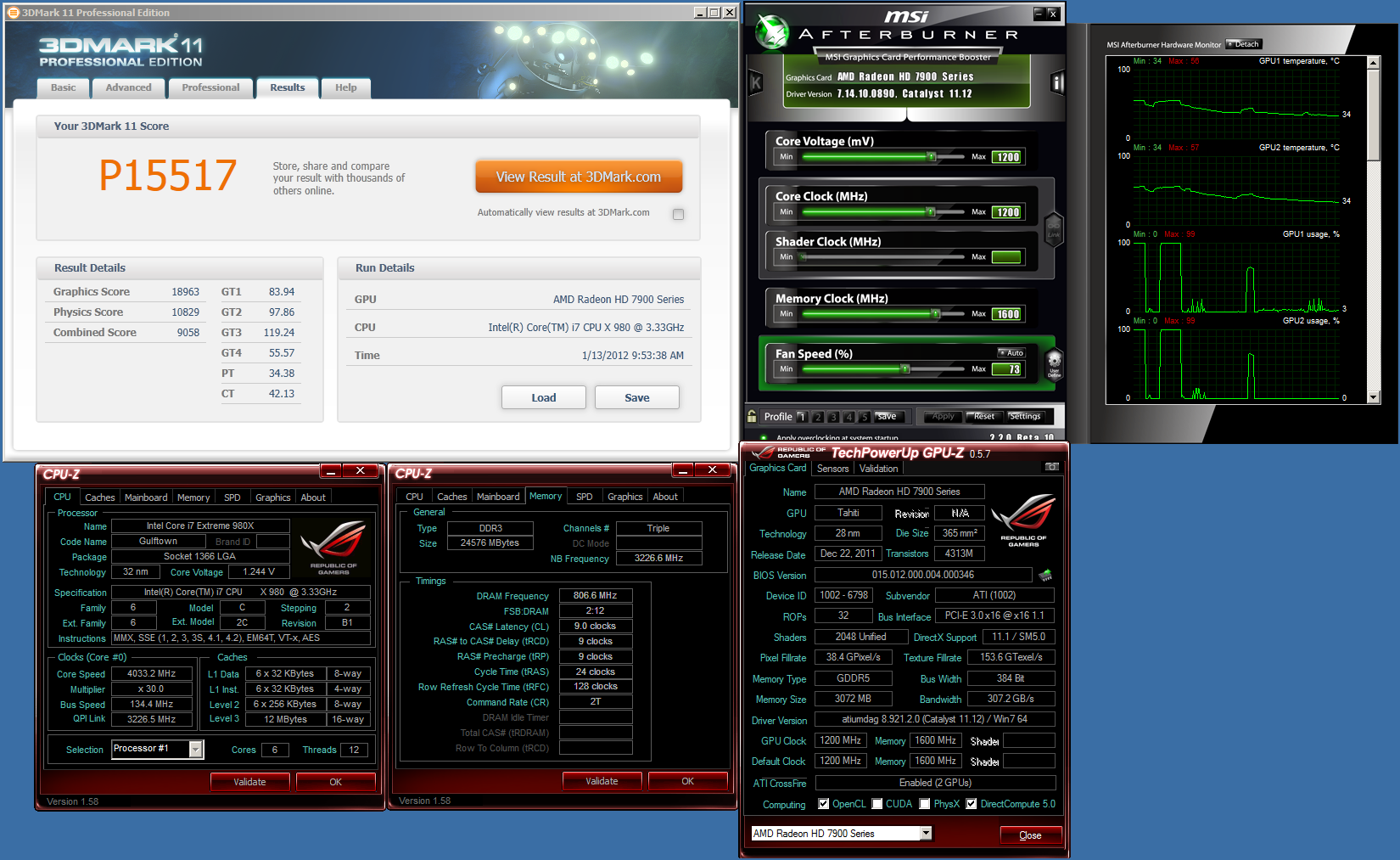
Task: Click the Memory Clock value field showing 1600
Action: 1008,314
